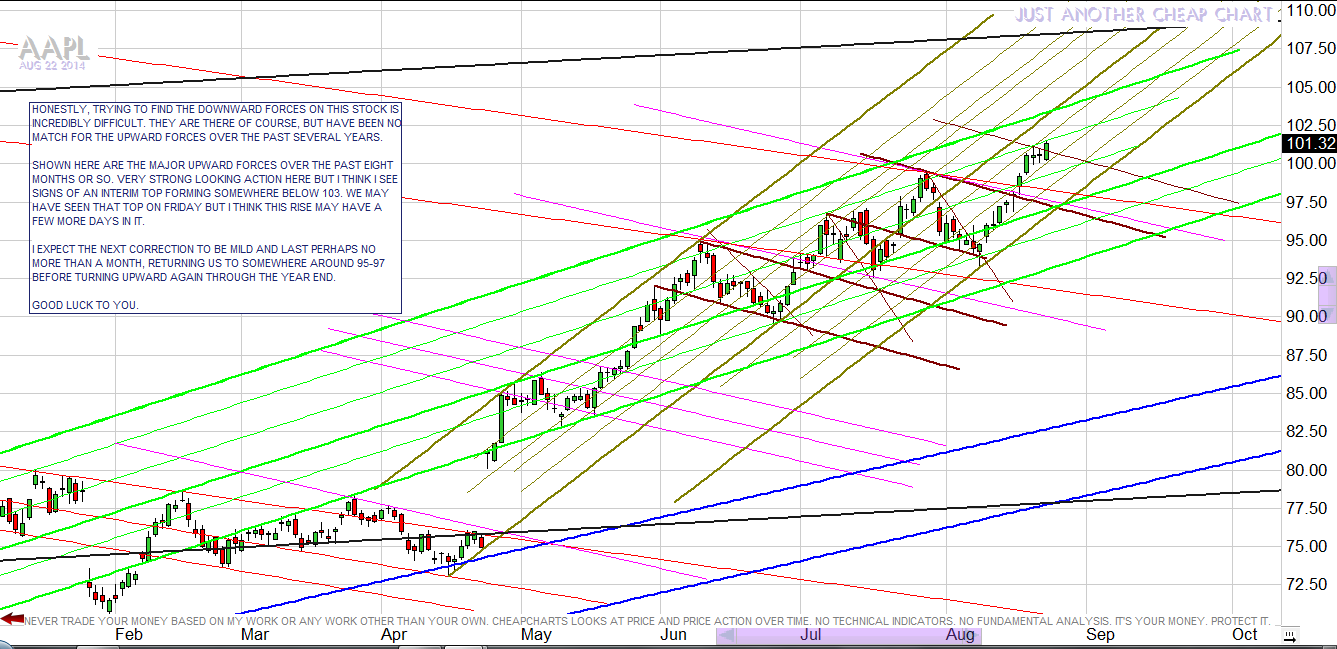1337x649 pixels.
Task: Click the up arrow on price scrollbar
Action: pyautogui.click(x=1327, y=274)
